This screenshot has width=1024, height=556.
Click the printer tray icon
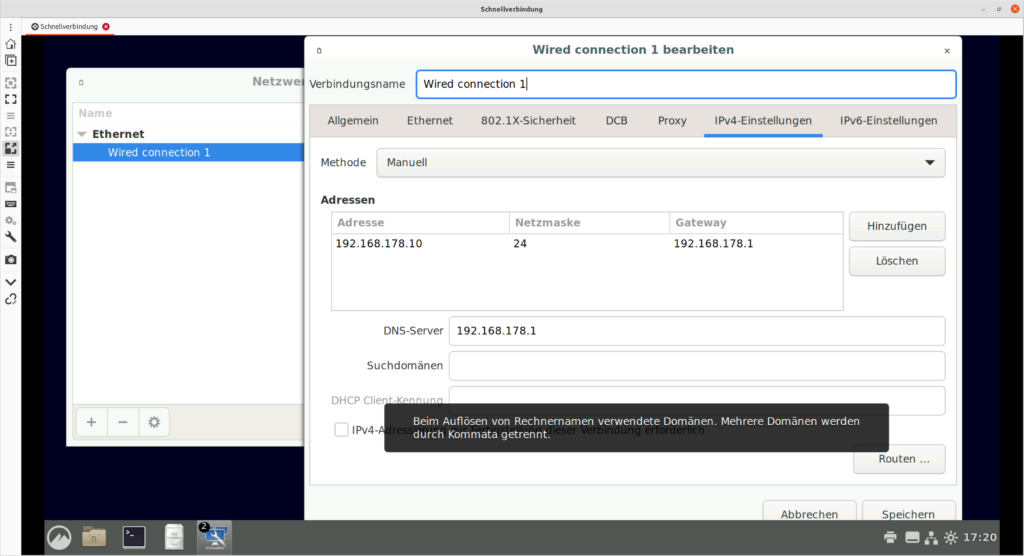pos(890,537)
